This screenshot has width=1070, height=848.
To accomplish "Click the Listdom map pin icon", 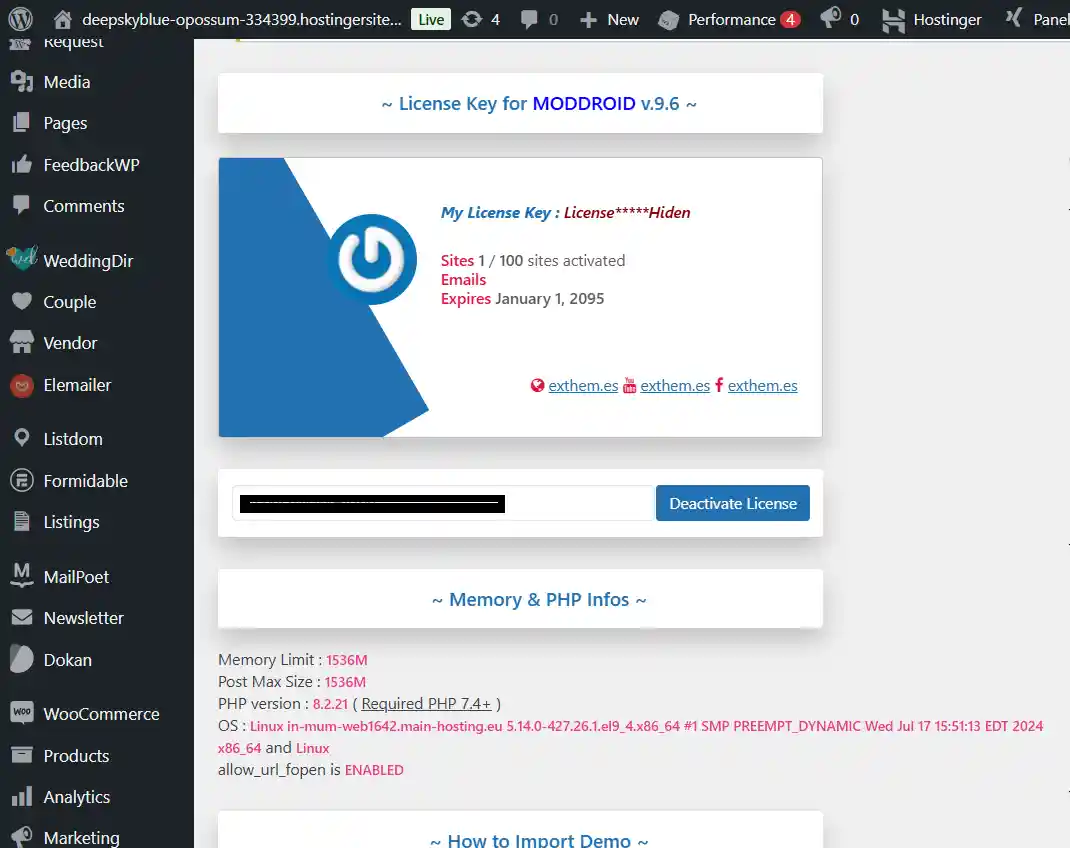I will (22, 438).
